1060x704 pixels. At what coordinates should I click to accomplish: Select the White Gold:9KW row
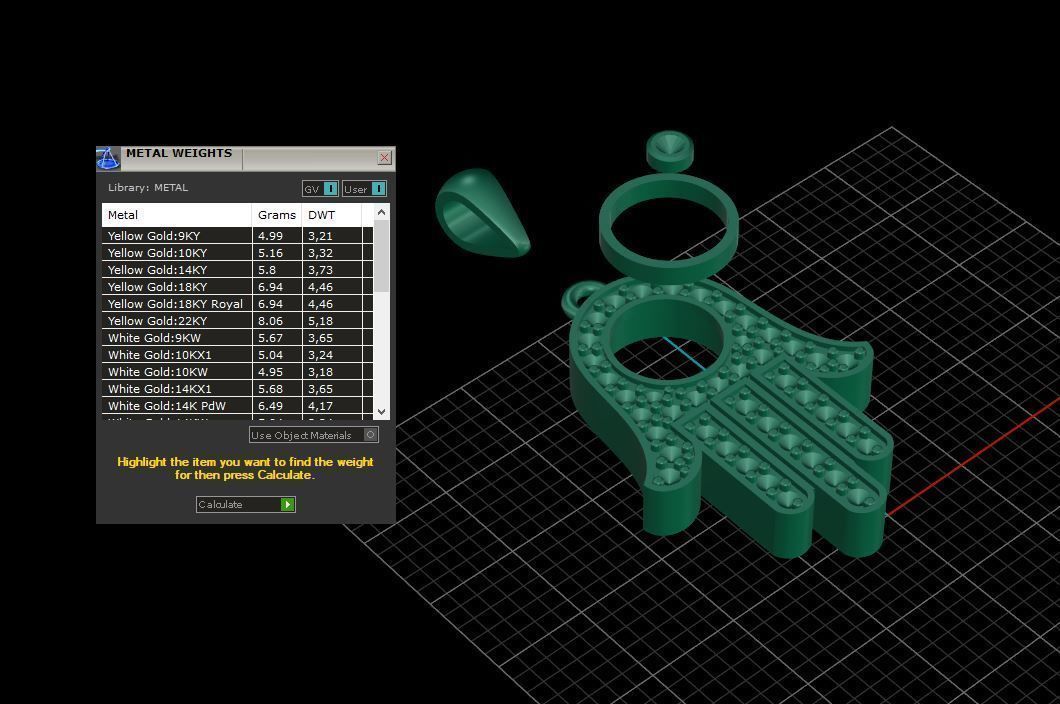(x=237, y=337)
